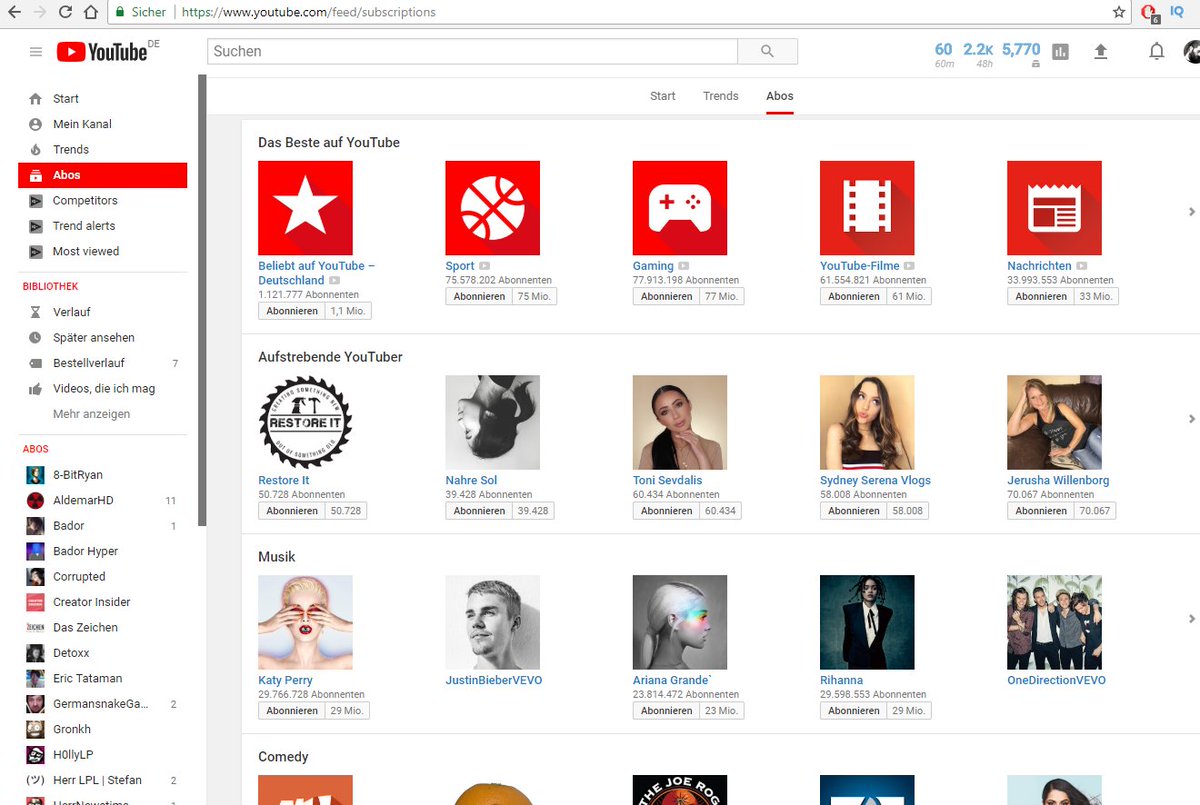Show next channels in Musik row
Image resolution: width=1200 pixels, height=805 pixels.
(1192, 619)
